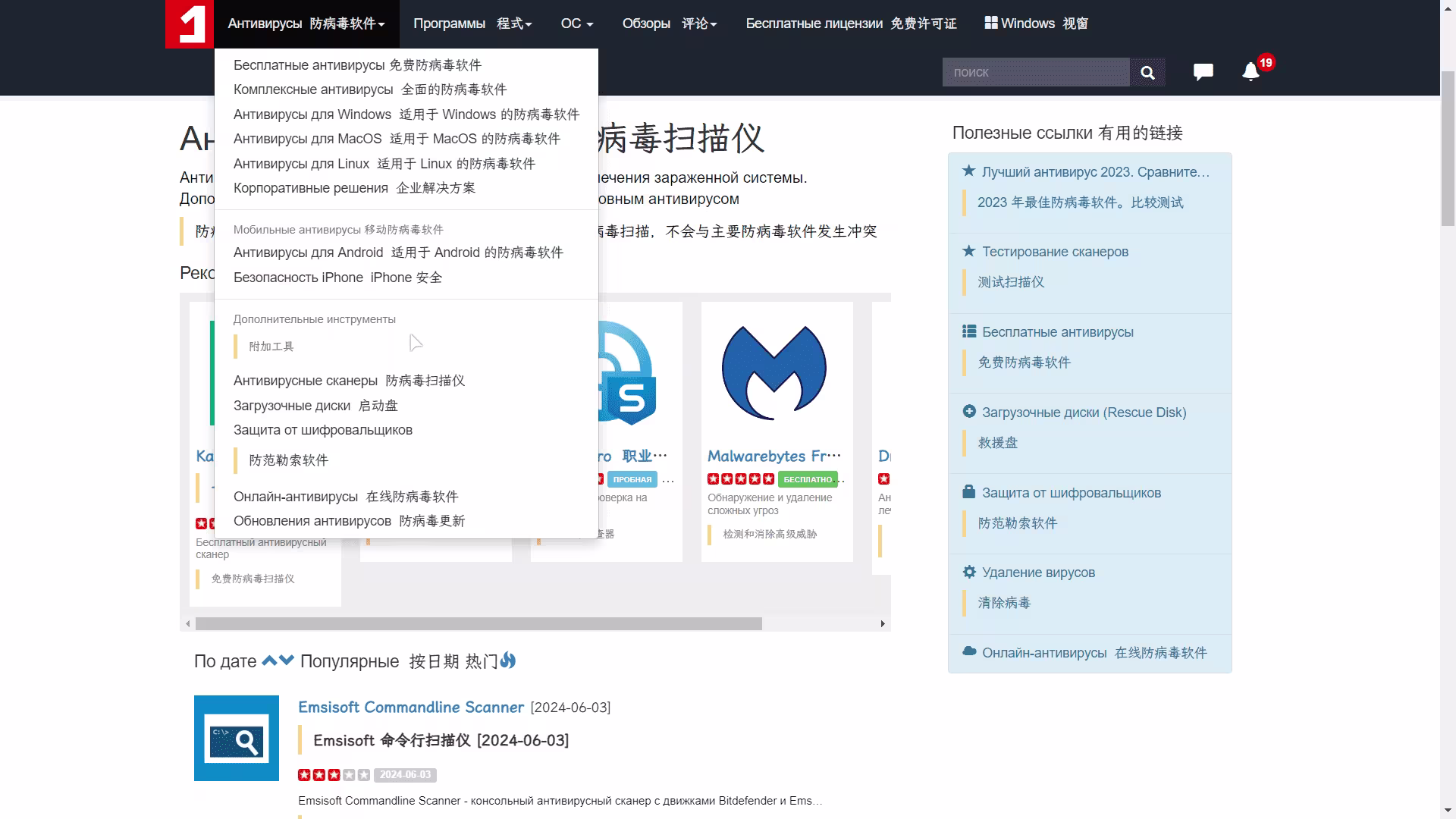The width and height of the screenshot is (1456, 819).
Task: Click cloud icon beside Онлайн-антивирусы
Action: coord(968,651)
